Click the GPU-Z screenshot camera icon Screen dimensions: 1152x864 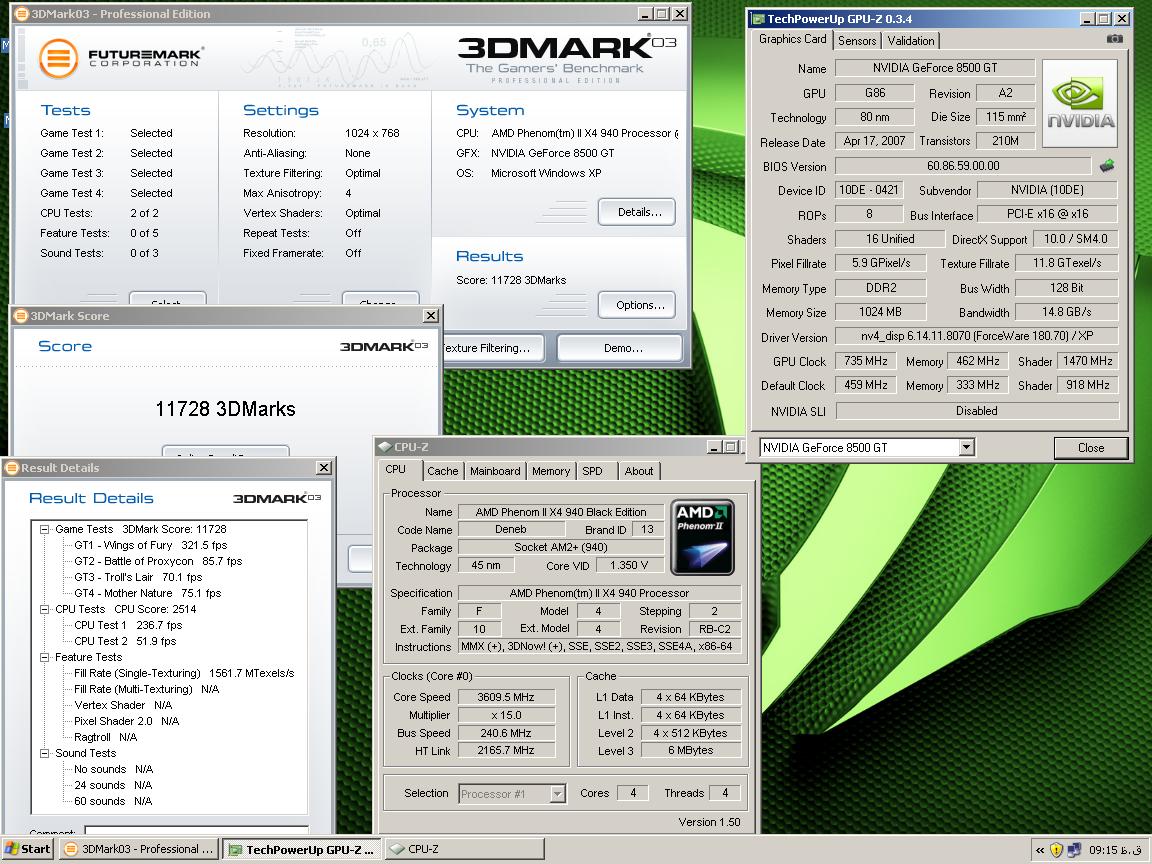click(x=1114, y=39)
